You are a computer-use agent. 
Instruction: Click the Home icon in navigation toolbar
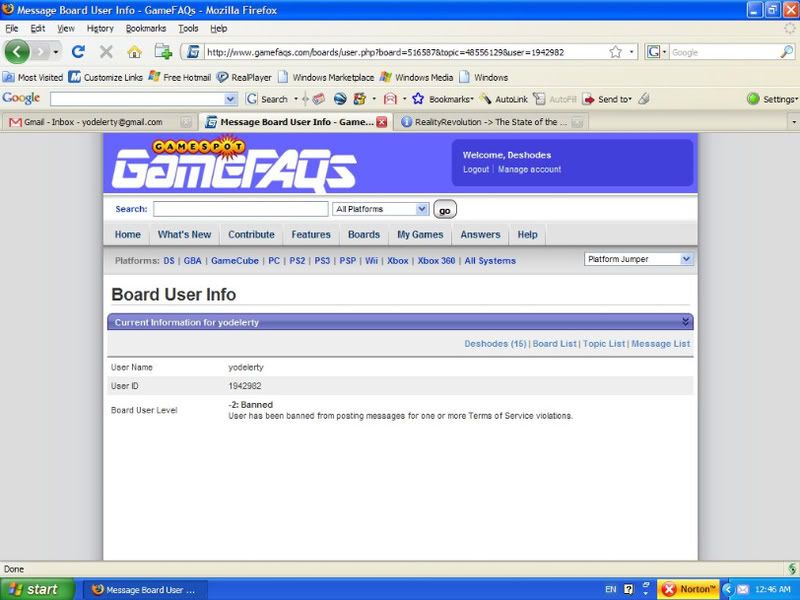coord(134,51)
